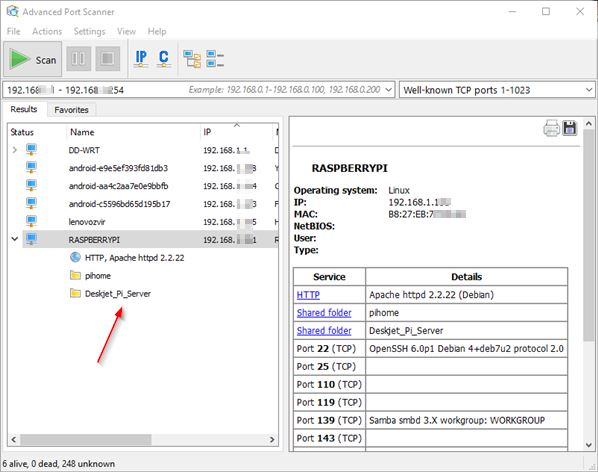The image size is (598, 472).
Task: Click up arrow of details vertical scrollbar
Action: click(588, 124)
